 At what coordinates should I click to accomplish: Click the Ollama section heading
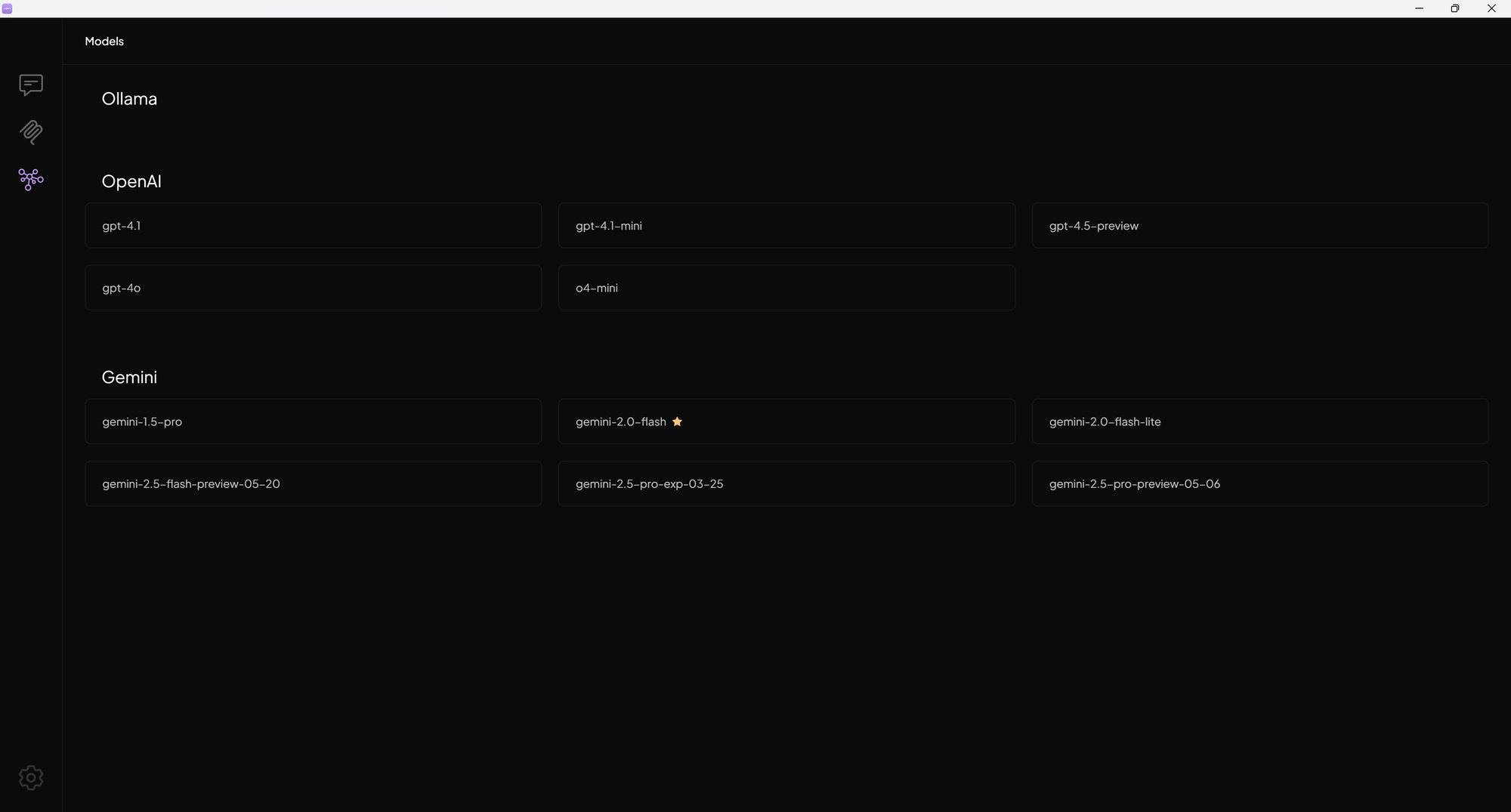point(129,99)
